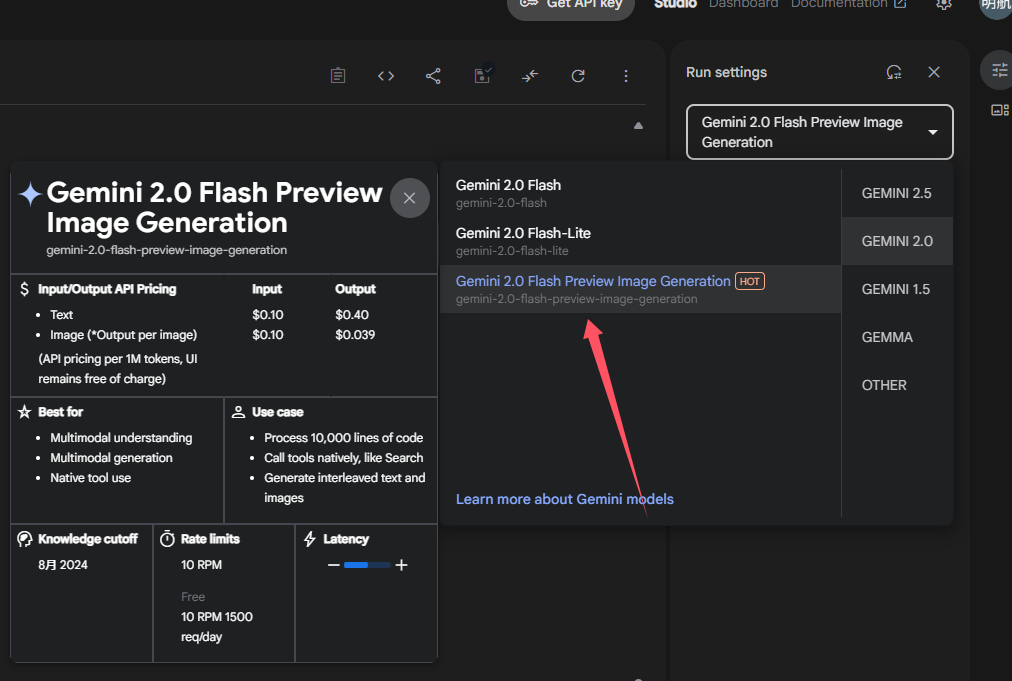Toggle the run settings sliders icon
1012x681 pixels.
(999, 70)
